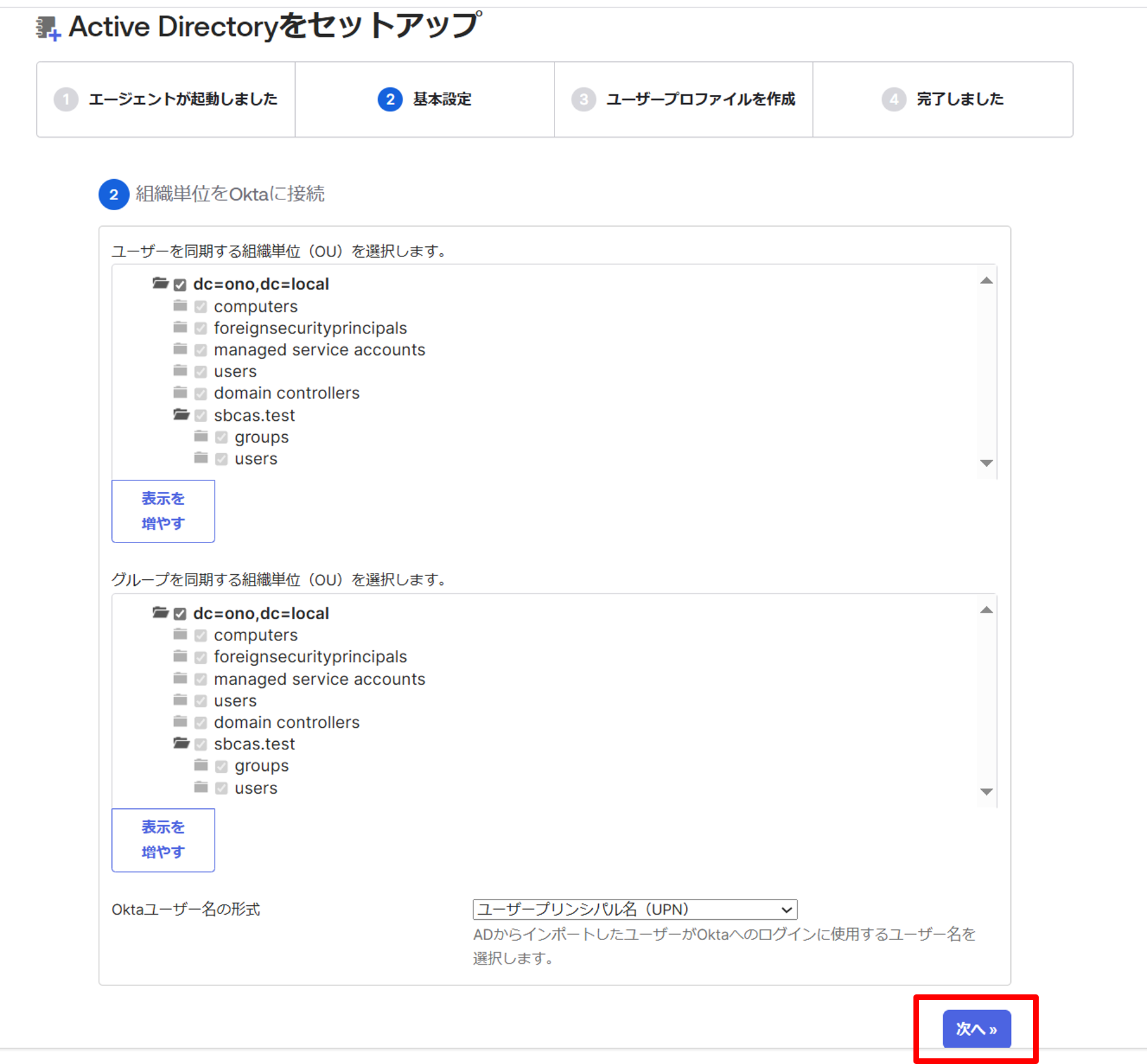Click the Oktaユーザー名の形式 label
The height and width of the screenshot is (1064, 1147).
pyautogui.click(x=185, y=910)
